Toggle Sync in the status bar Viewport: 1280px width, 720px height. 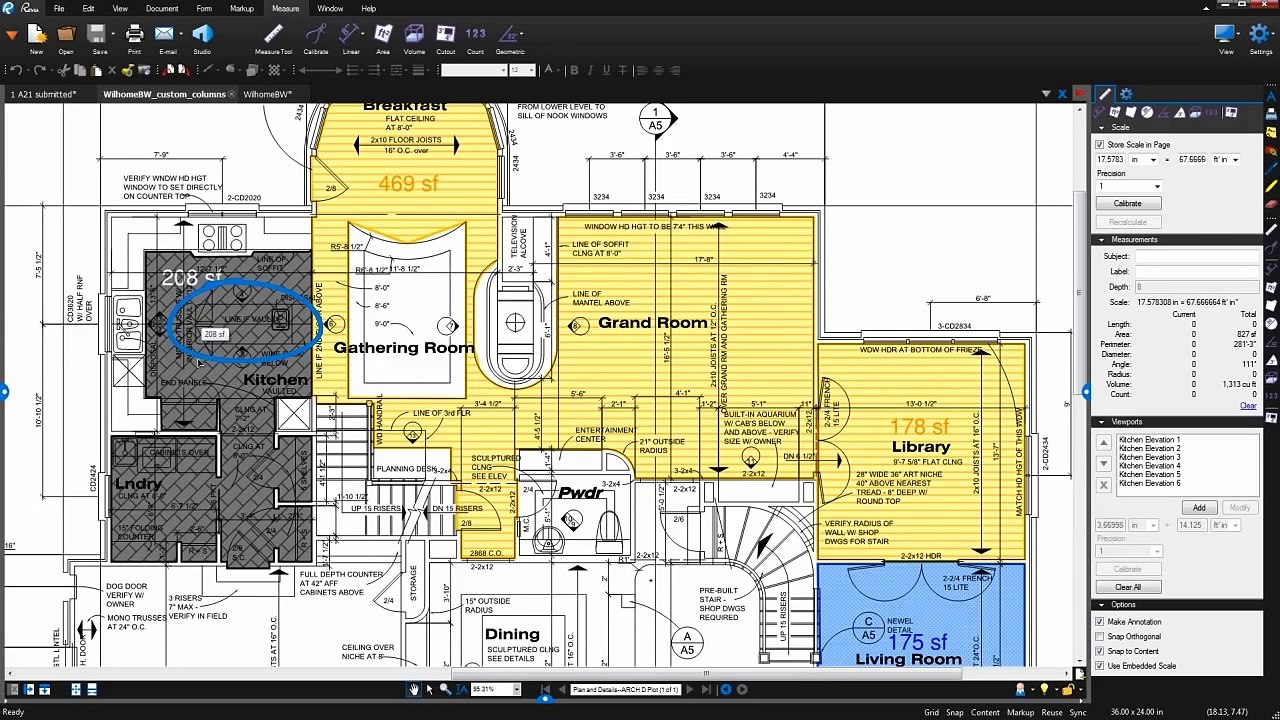(1078, 713)
